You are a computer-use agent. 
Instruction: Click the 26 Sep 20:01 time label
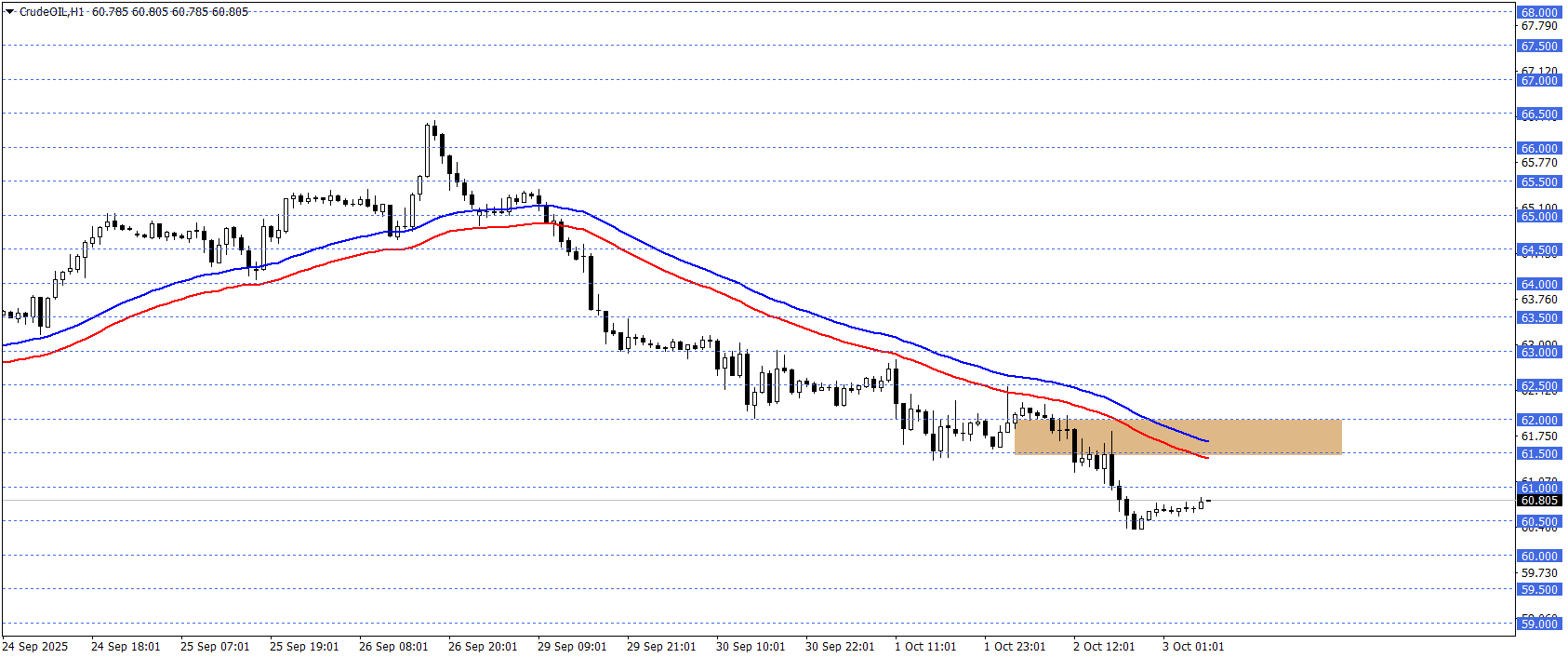[x=483, y=647]
